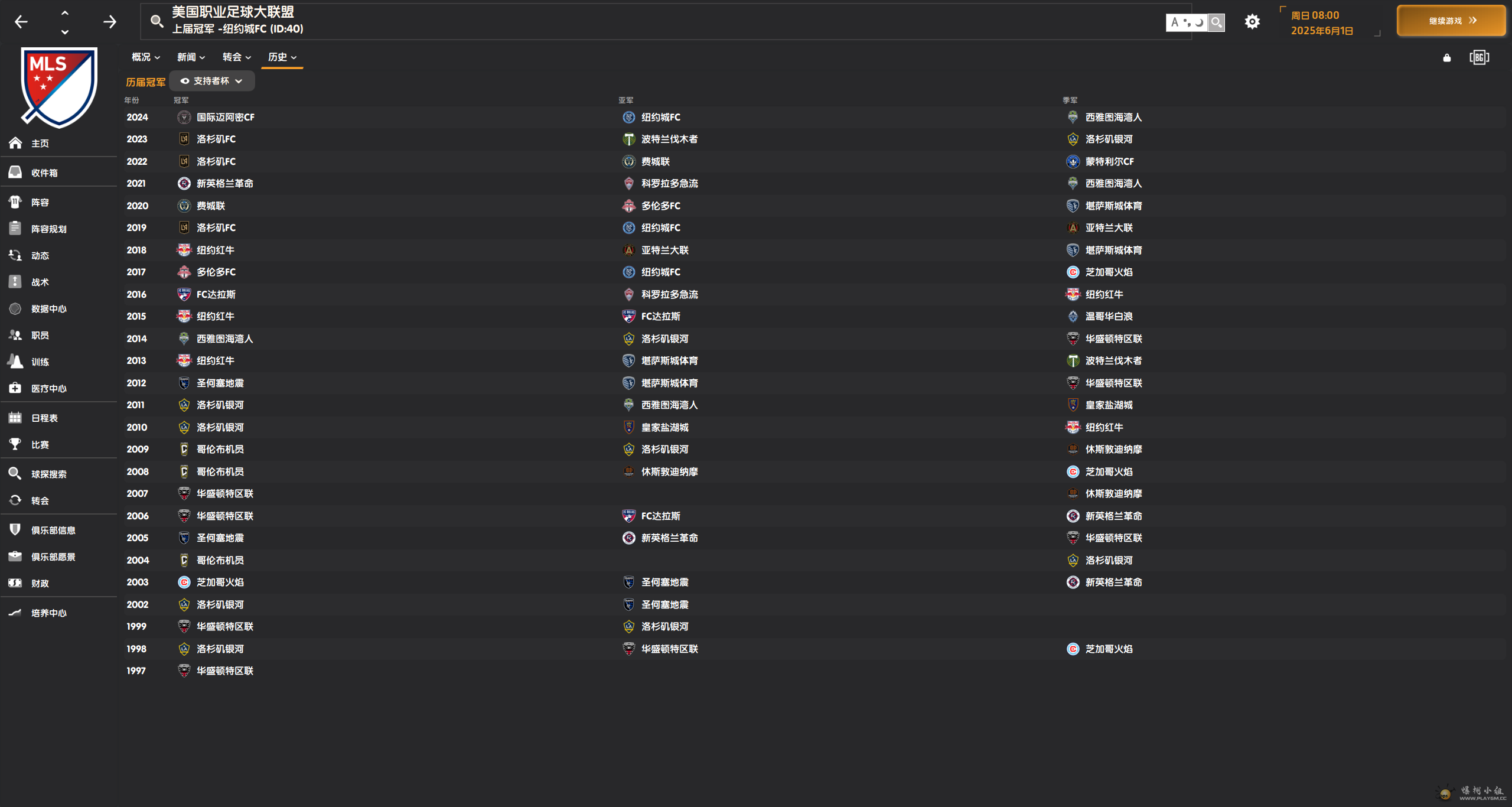This screenshot has width=1512, height=807.
Task: Click 2018 champion 纽约红牛 crest icon
Action: pos(184,250)
